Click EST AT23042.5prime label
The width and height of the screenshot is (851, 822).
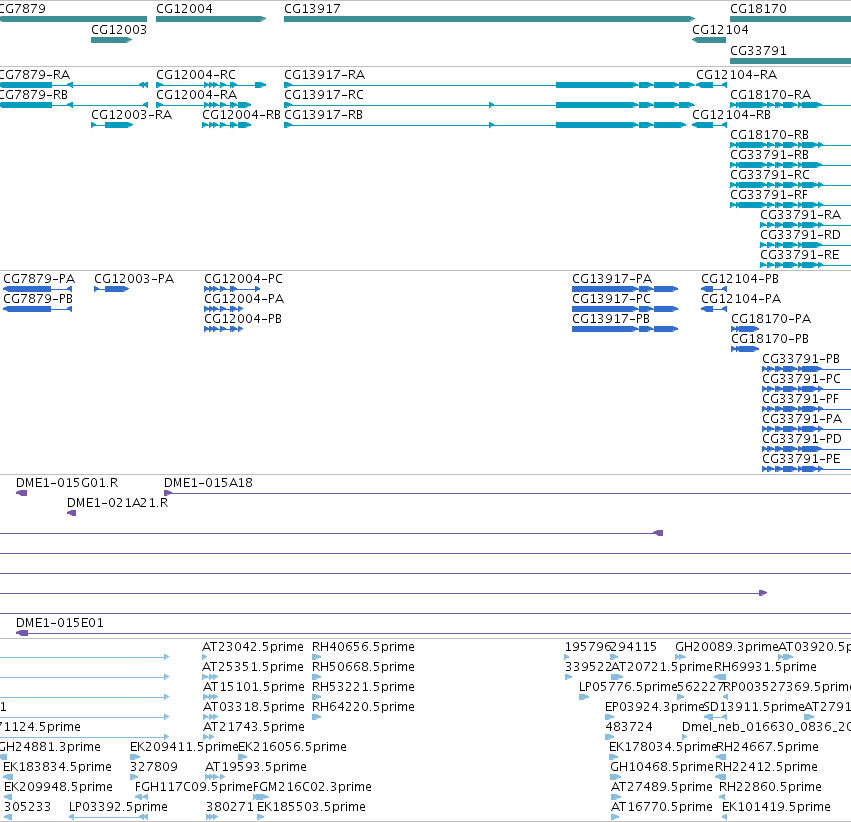253,647
